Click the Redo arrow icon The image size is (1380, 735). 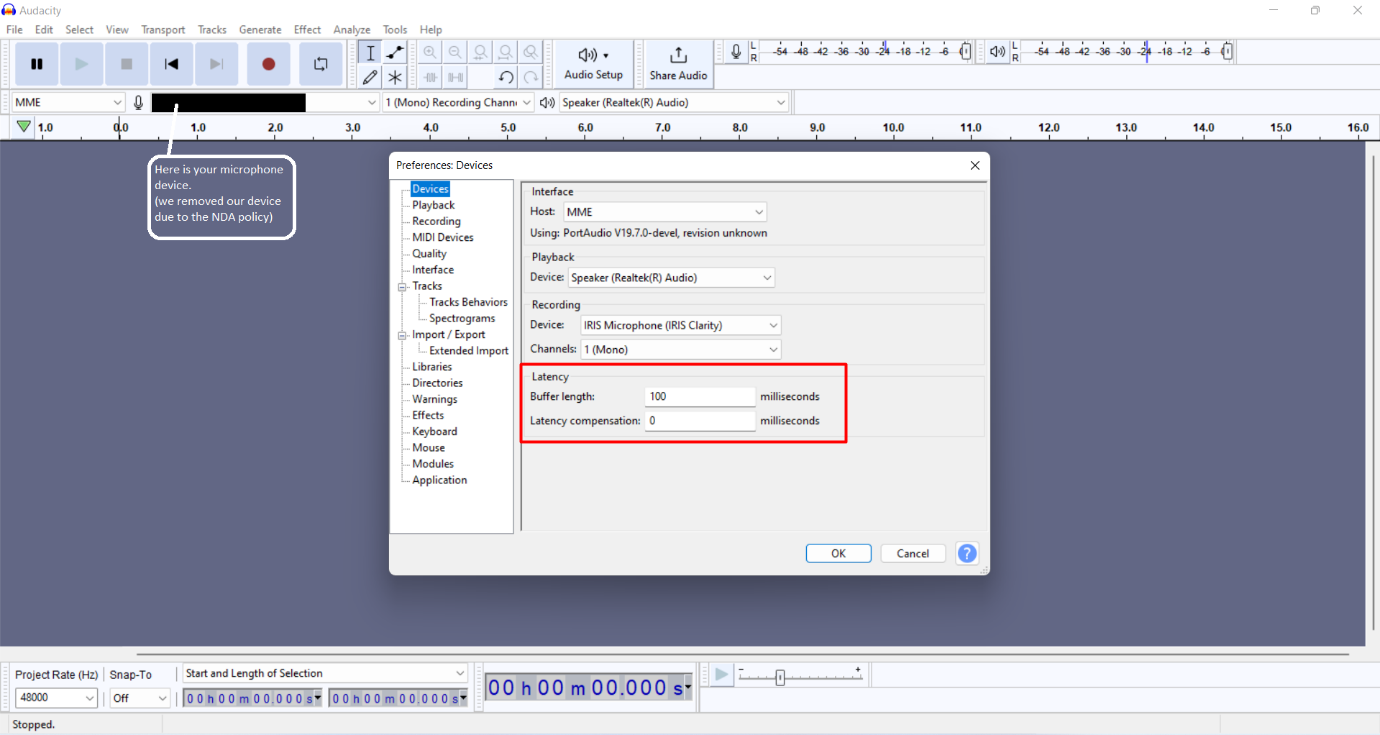[531, 77]
